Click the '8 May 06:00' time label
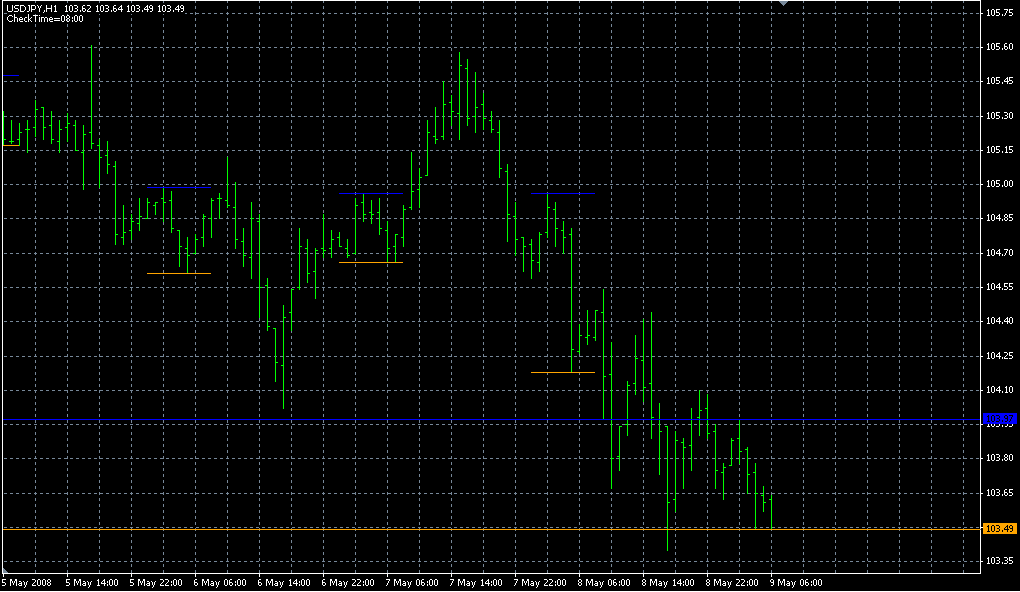 (604, 583)
